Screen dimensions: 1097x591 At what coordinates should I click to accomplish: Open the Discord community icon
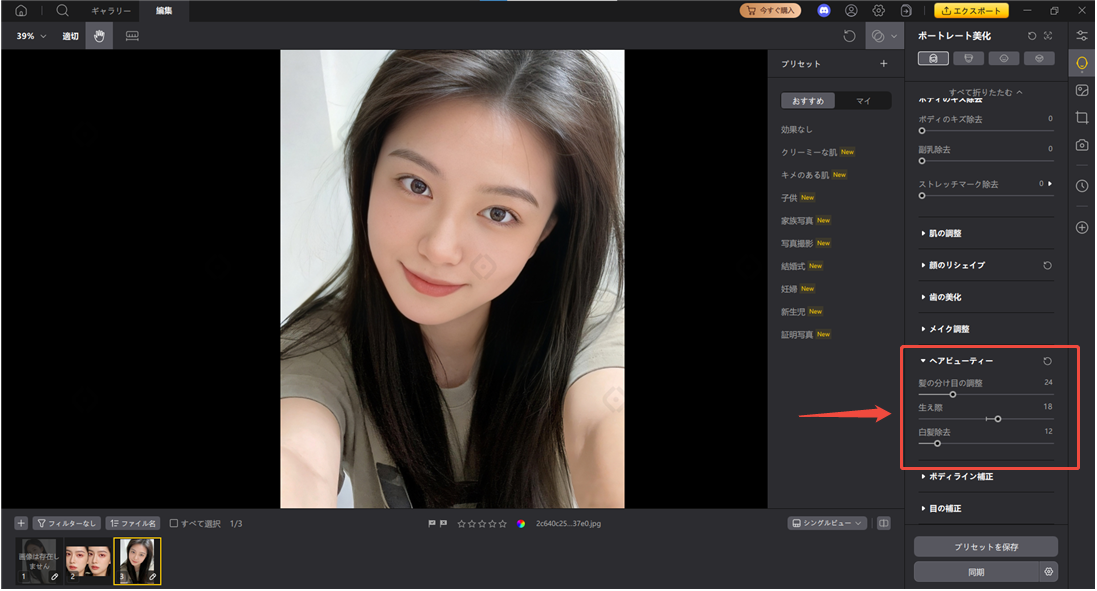(x=824, y=11)
